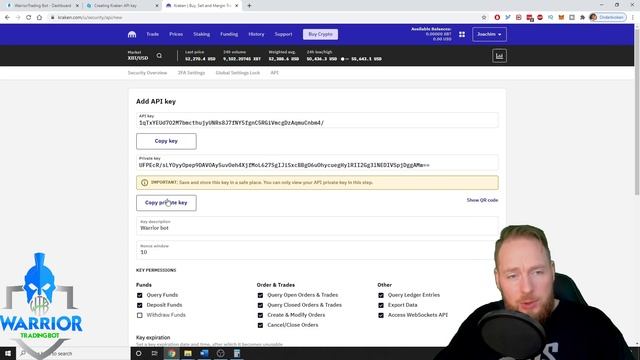Open the Joachim account dropdown
The height and width of the screenshot is (360, 640).
tap(489, 34)
